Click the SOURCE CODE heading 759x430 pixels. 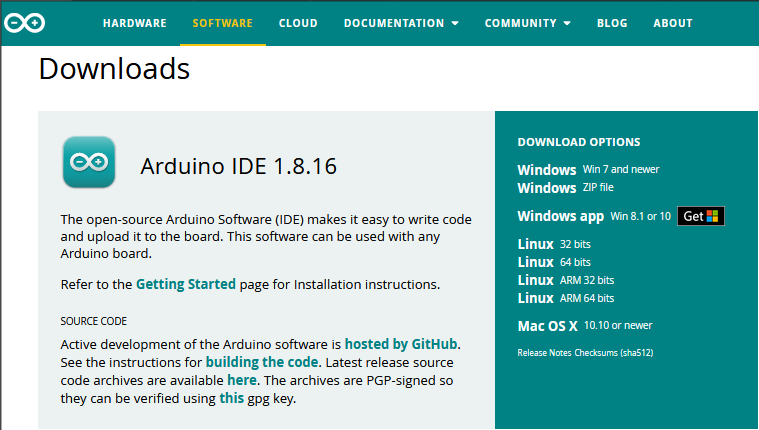pyautogui.click(x=93, y=321)
